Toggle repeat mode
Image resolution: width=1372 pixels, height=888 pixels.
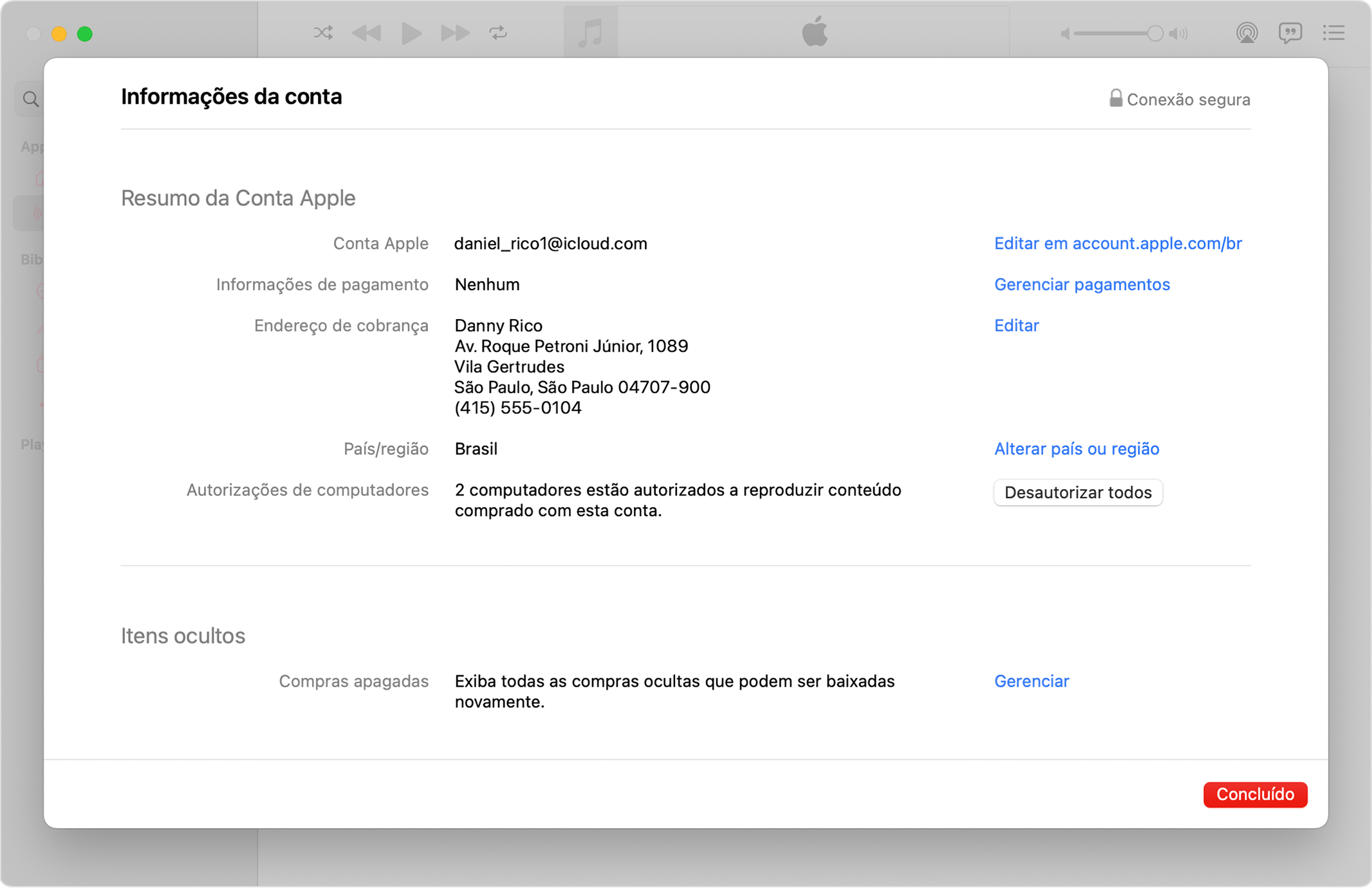(x=498, y=33)
